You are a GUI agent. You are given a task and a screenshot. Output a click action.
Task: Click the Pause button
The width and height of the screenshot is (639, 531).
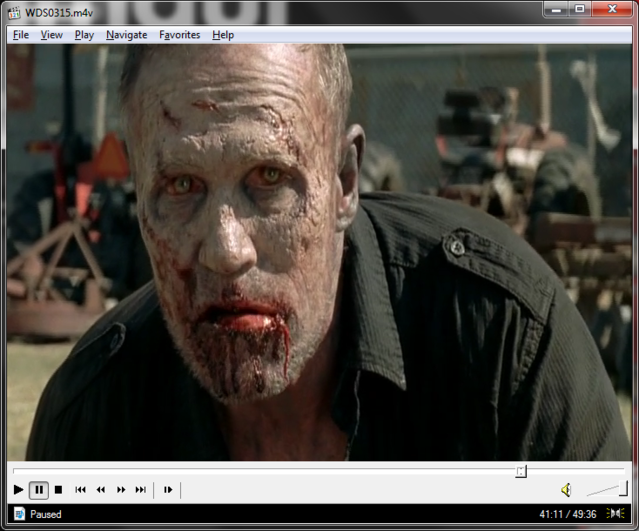pyautogui.click(x=39, y=489)
